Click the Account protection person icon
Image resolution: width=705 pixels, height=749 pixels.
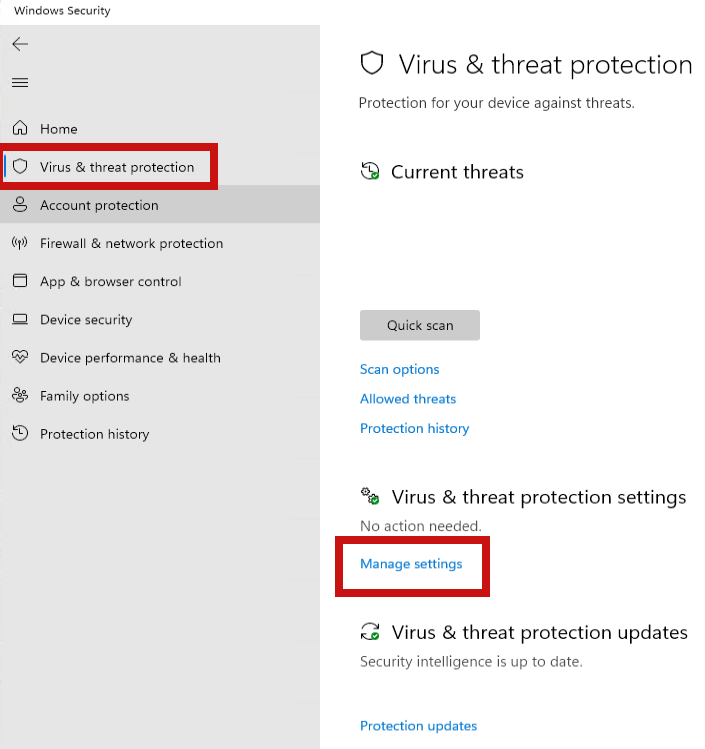tap(20, 204)
